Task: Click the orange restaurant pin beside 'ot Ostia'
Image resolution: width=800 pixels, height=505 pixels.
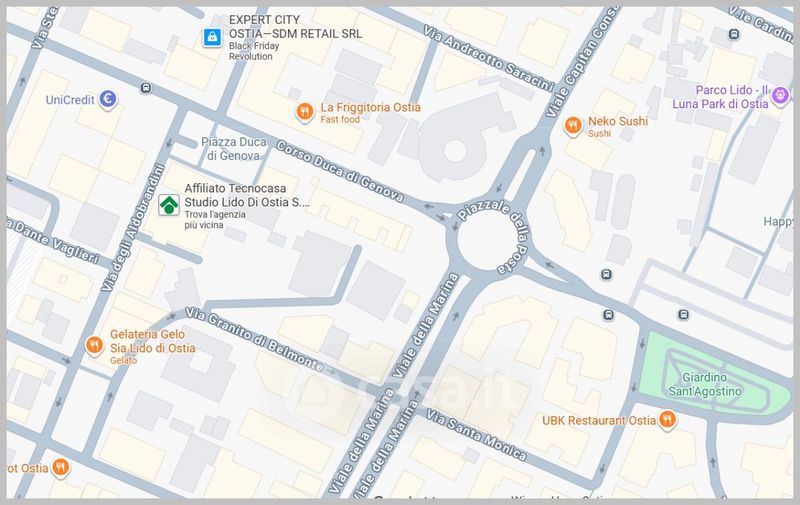Action: pyautogui.click(x=60, y=468)
